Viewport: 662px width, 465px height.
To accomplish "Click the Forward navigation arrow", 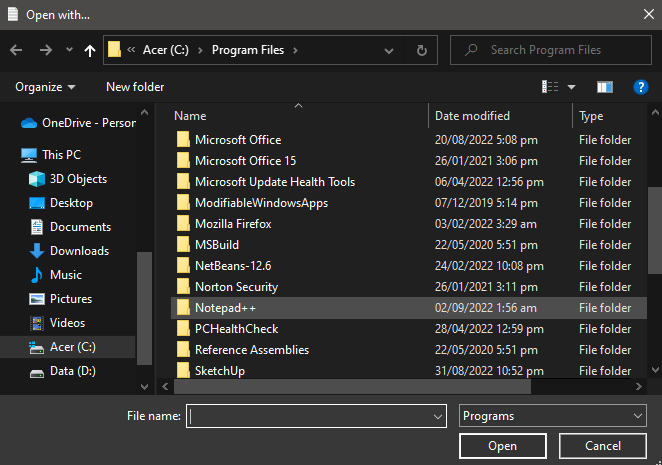I will 46,50.
